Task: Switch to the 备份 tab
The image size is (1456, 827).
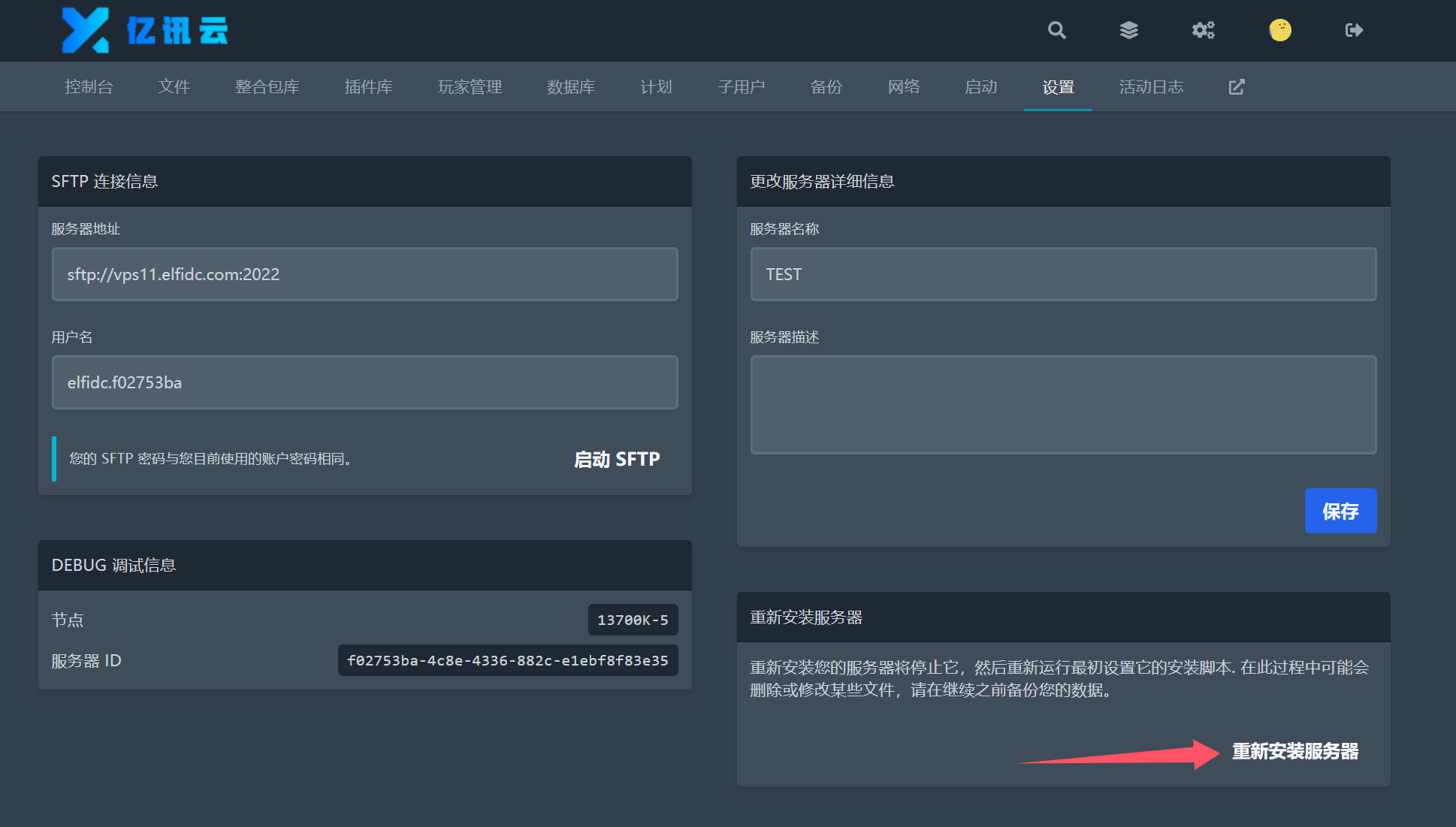Action: tap(826, 87)
